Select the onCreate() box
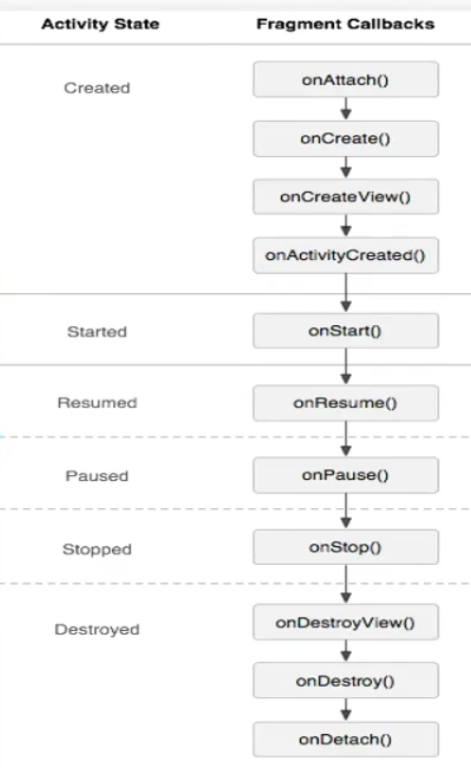The height and width of the screenshot is (768, 471). click(x=346, y=139)
